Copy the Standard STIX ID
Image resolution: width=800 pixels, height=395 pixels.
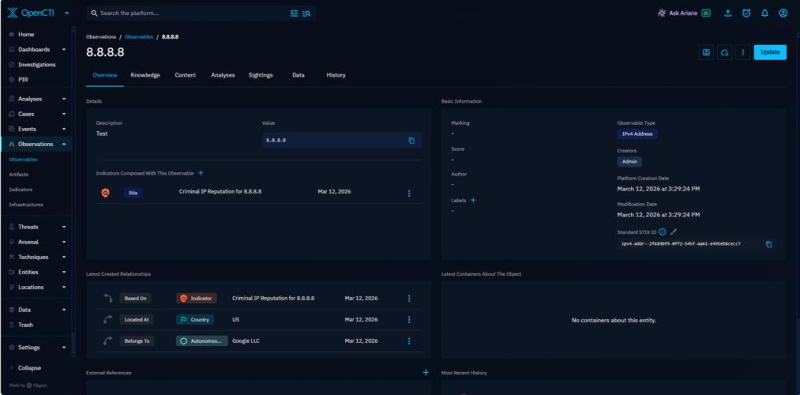(769, 244)
